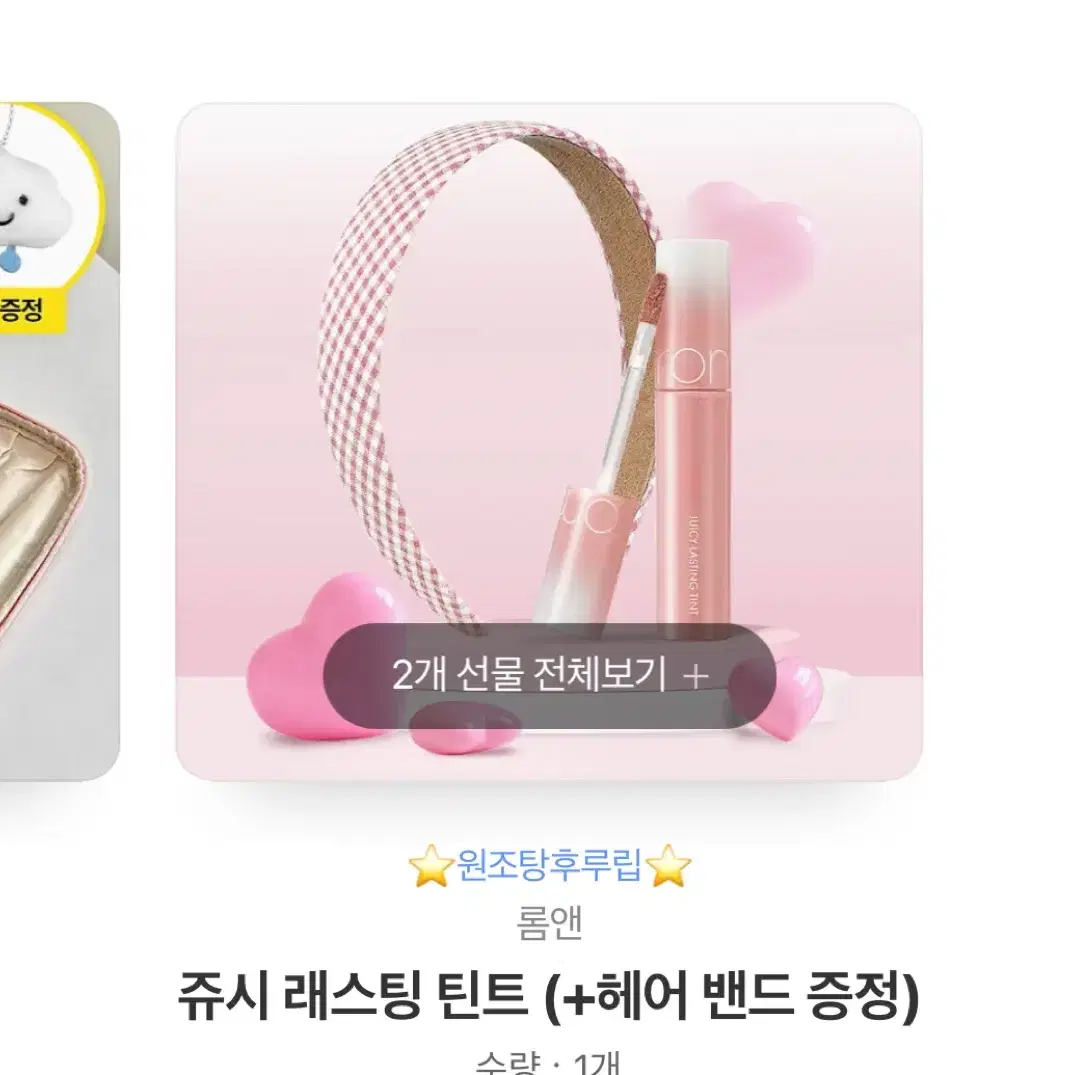Select the 쥬시 래스팅 틴트 product title
The width and height of the screenshot is (1075, 1075).
(x=548, y=996)
